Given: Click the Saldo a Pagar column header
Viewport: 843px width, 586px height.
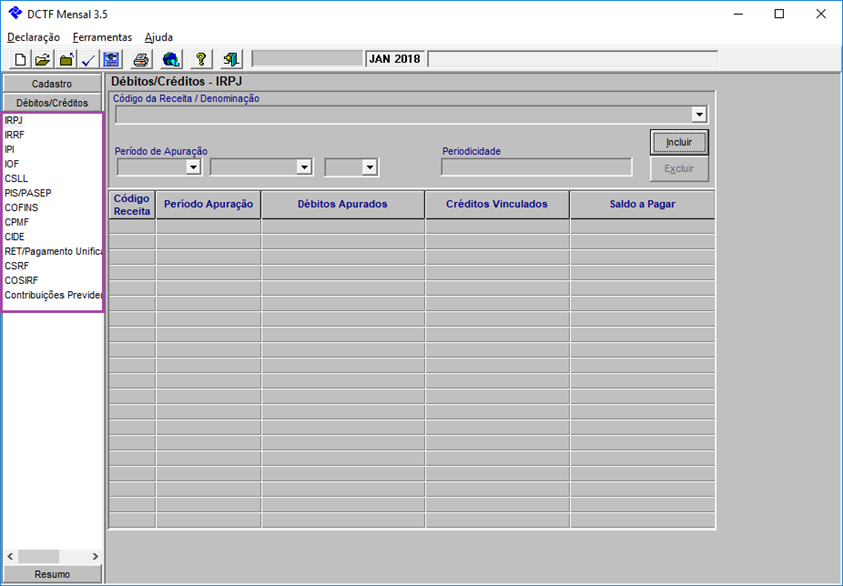Looking at the screenshot, I should pos(642,205).
